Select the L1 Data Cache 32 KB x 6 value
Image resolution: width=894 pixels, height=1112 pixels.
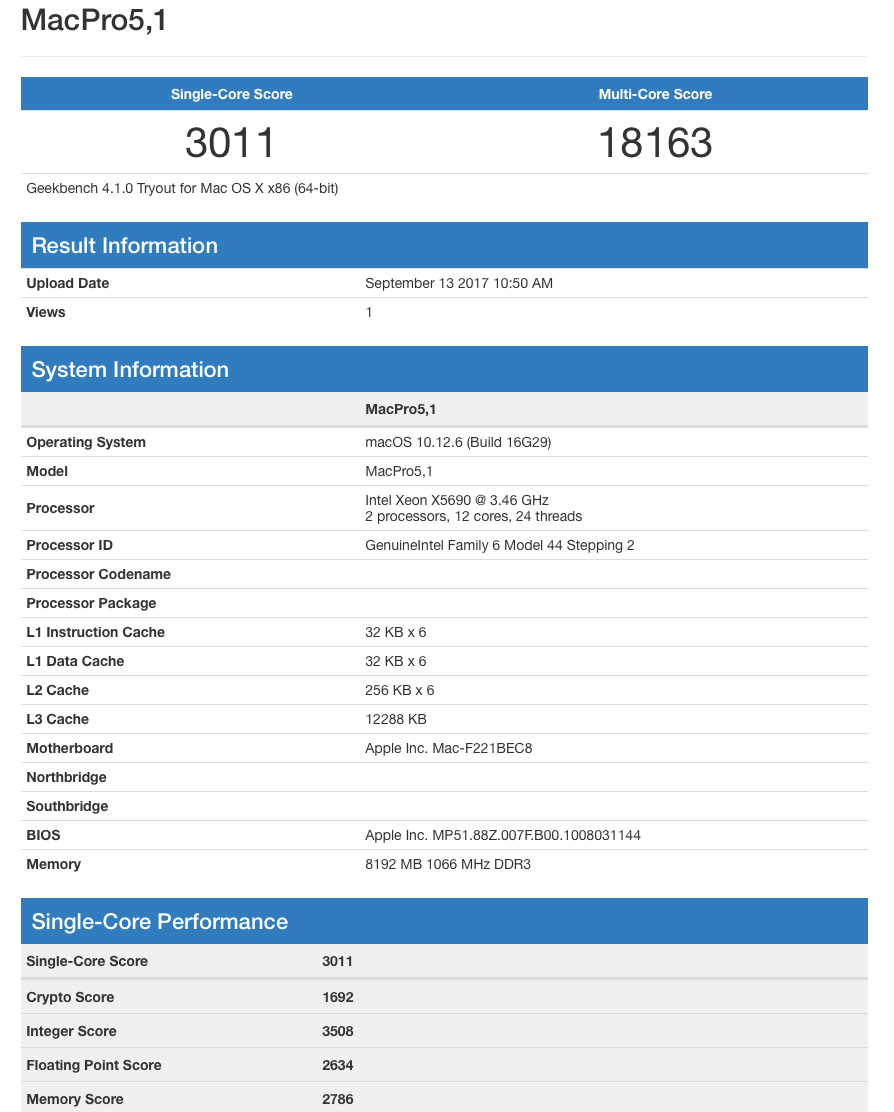396,661
